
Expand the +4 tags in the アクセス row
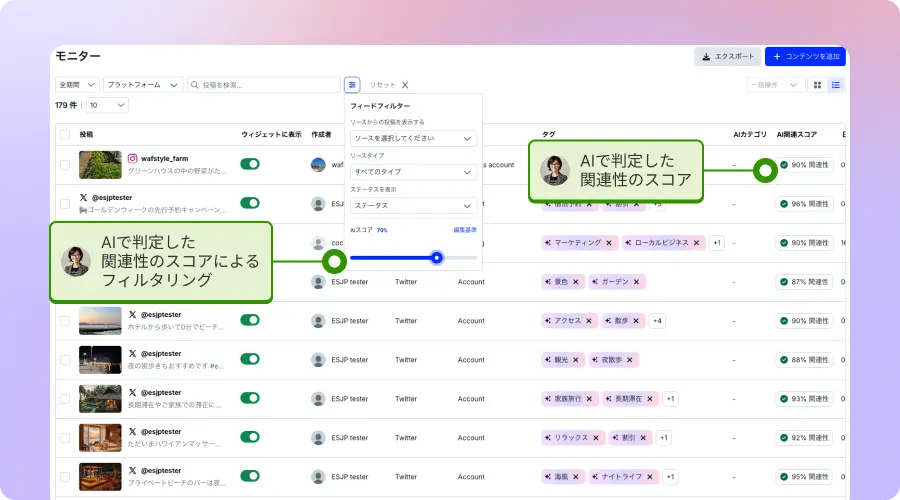(x=657, y=321)
